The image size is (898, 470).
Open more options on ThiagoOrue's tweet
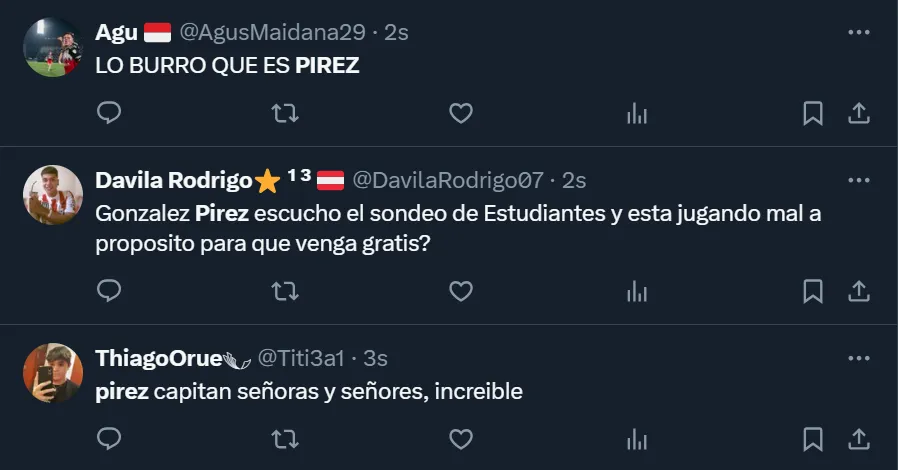coord(858,358)
